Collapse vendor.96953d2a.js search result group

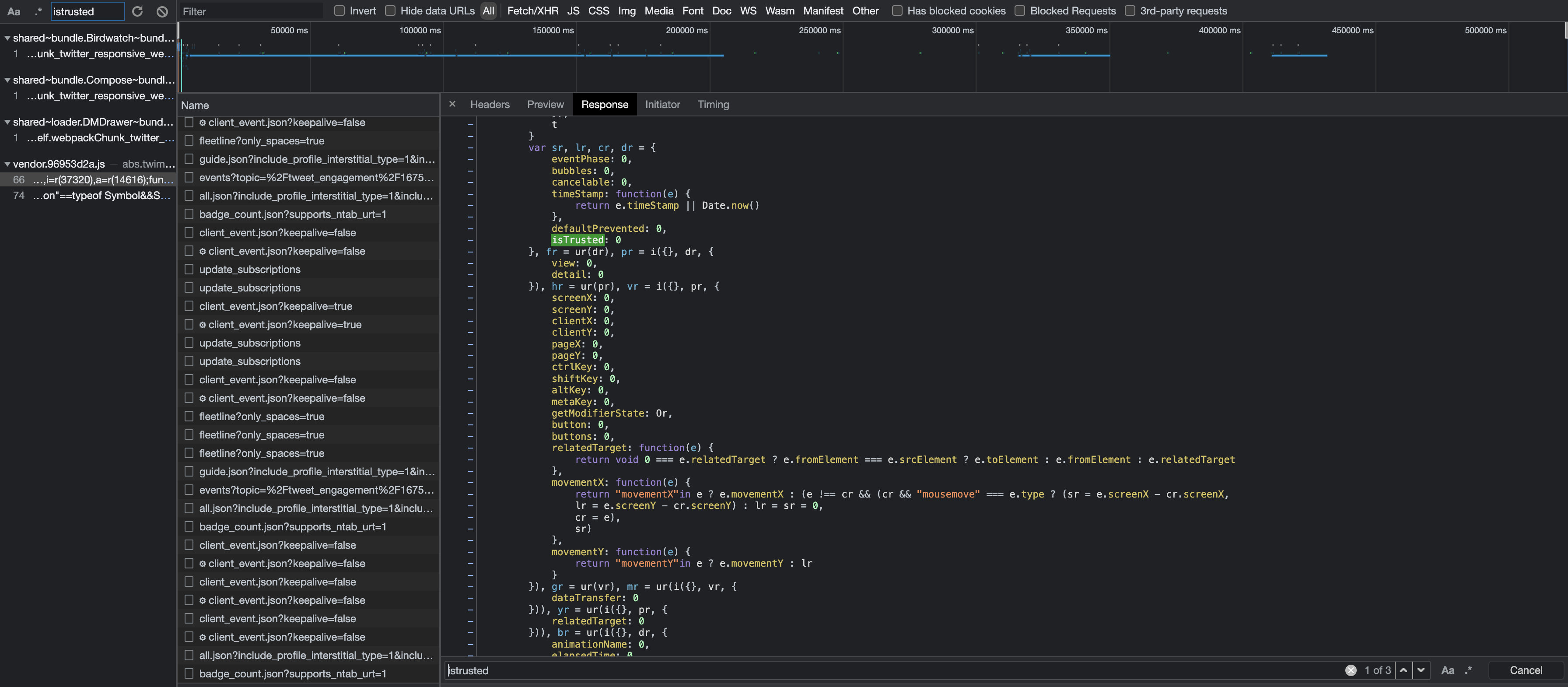click(7, 164)
